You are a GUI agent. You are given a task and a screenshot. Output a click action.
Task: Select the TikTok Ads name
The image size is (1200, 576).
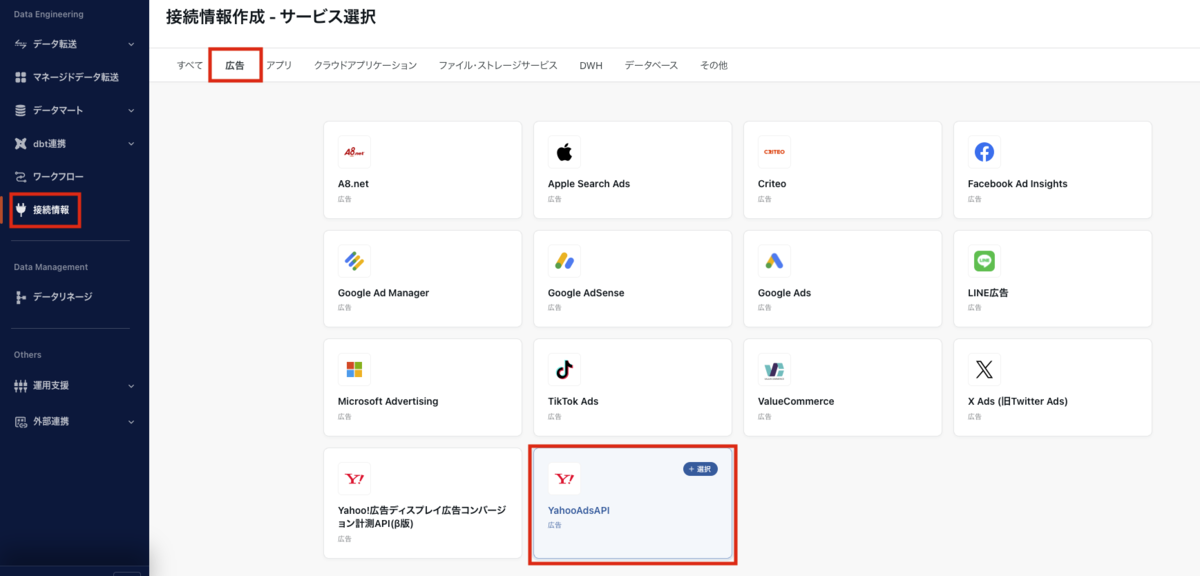pyautogui.click(x=573, y=402)
